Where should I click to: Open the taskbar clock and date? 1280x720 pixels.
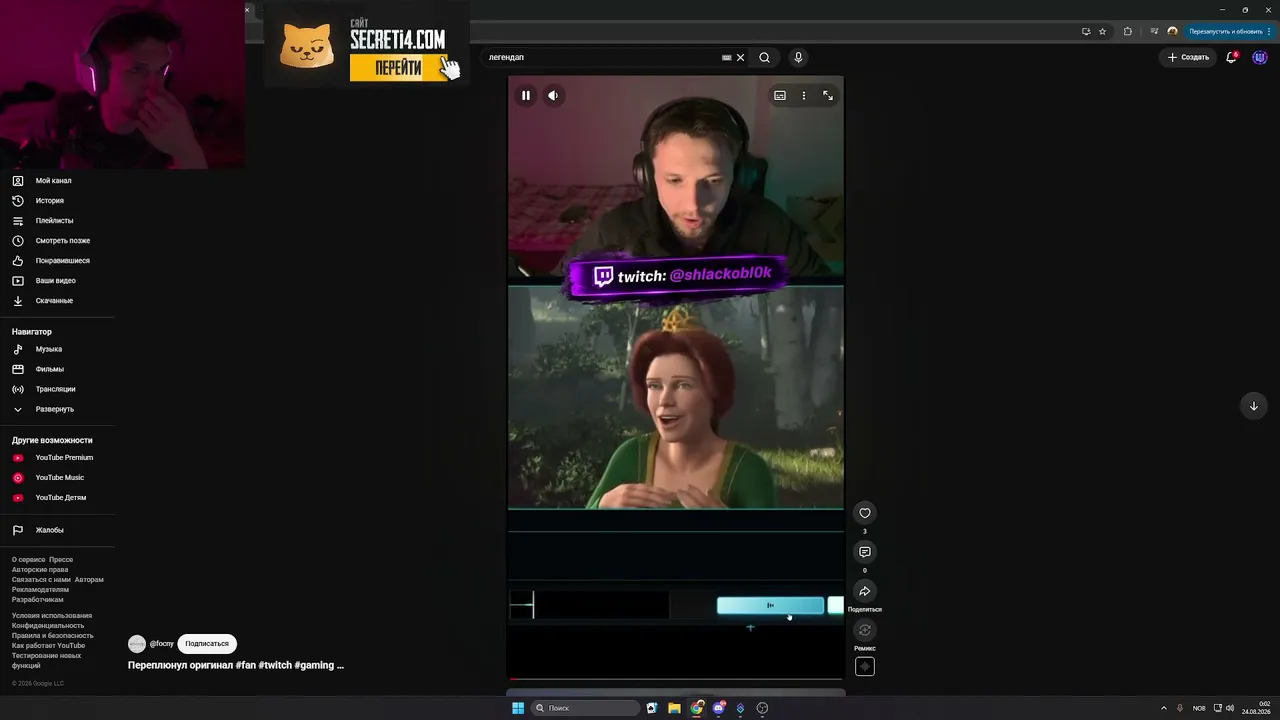tap(1256, 708)
